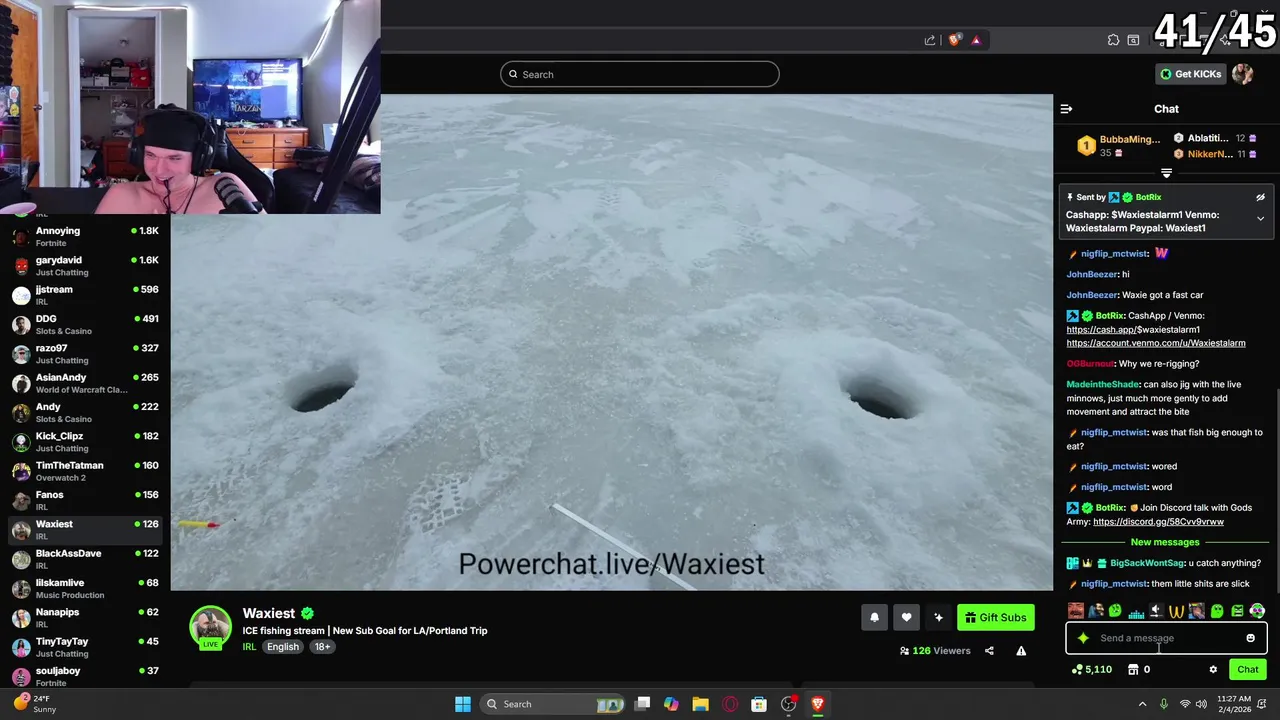Jump to New messages in chat
The height and width of the screenshot is (720, 1280).
(x=1165, y=542)
